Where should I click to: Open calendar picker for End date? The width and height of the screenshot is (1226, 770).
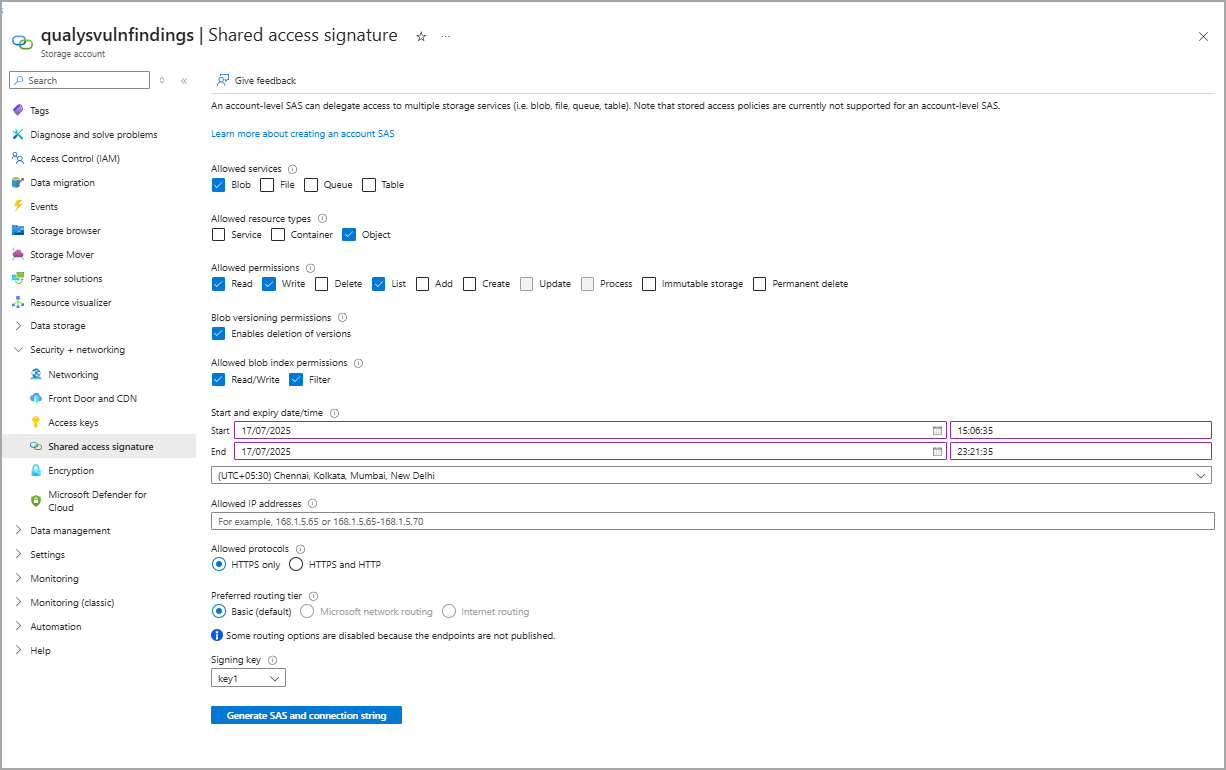[937, 451]
